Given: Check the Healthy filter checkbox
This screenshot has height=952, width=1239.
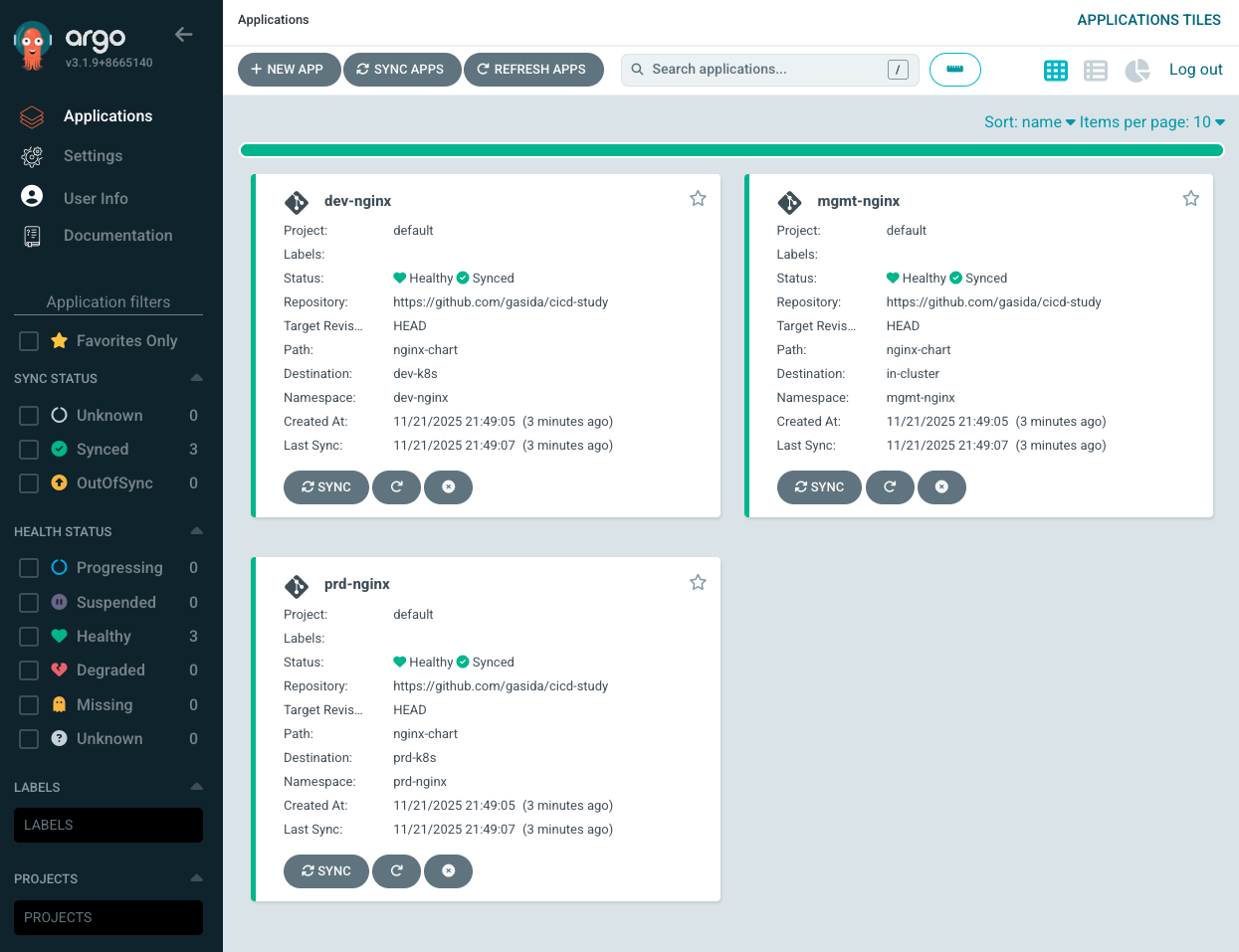Looking at the screenshot, I should [29, 637].
